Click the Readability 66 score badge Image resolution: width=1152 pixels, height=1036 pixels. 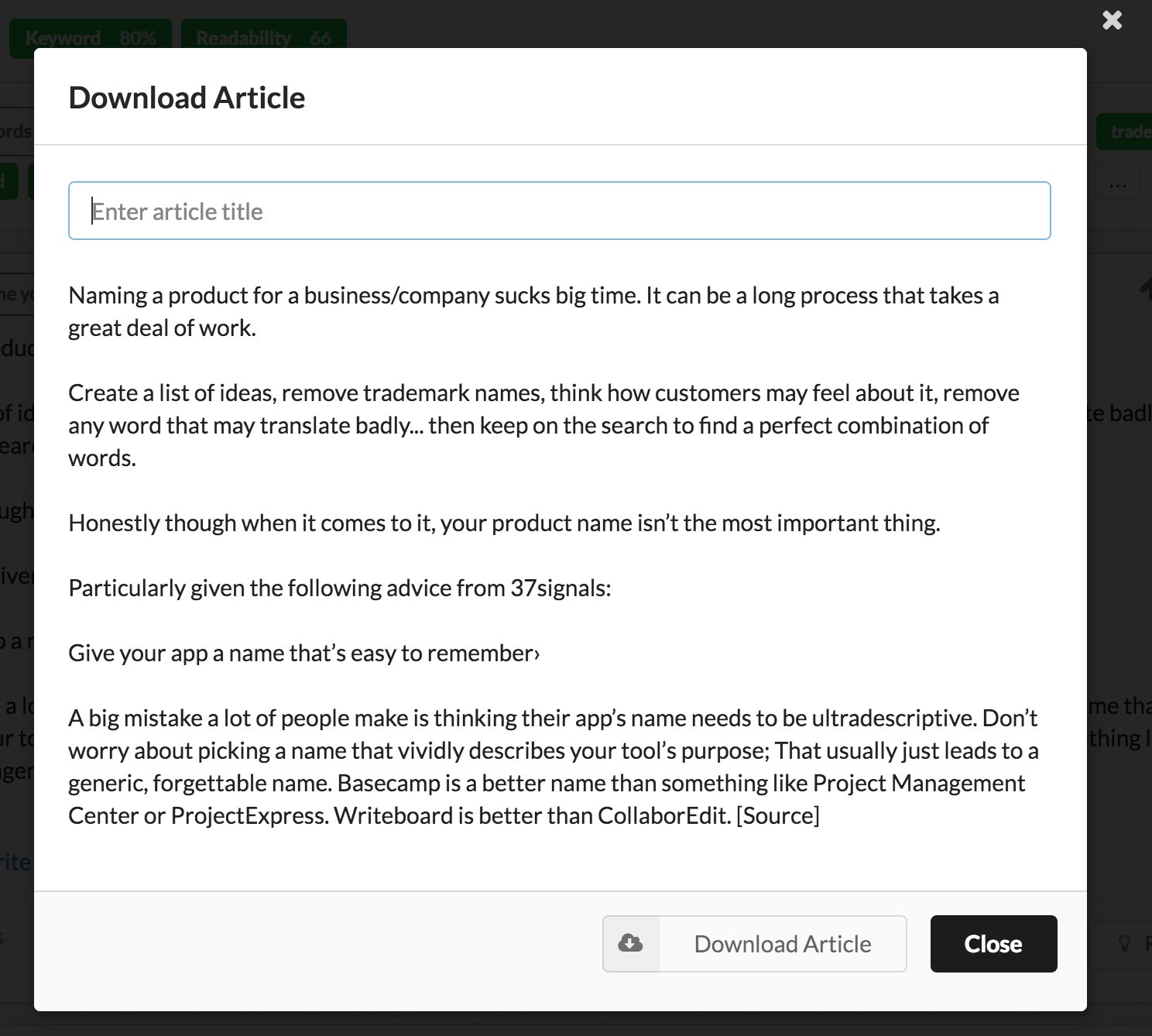click(x=263, y=38)
